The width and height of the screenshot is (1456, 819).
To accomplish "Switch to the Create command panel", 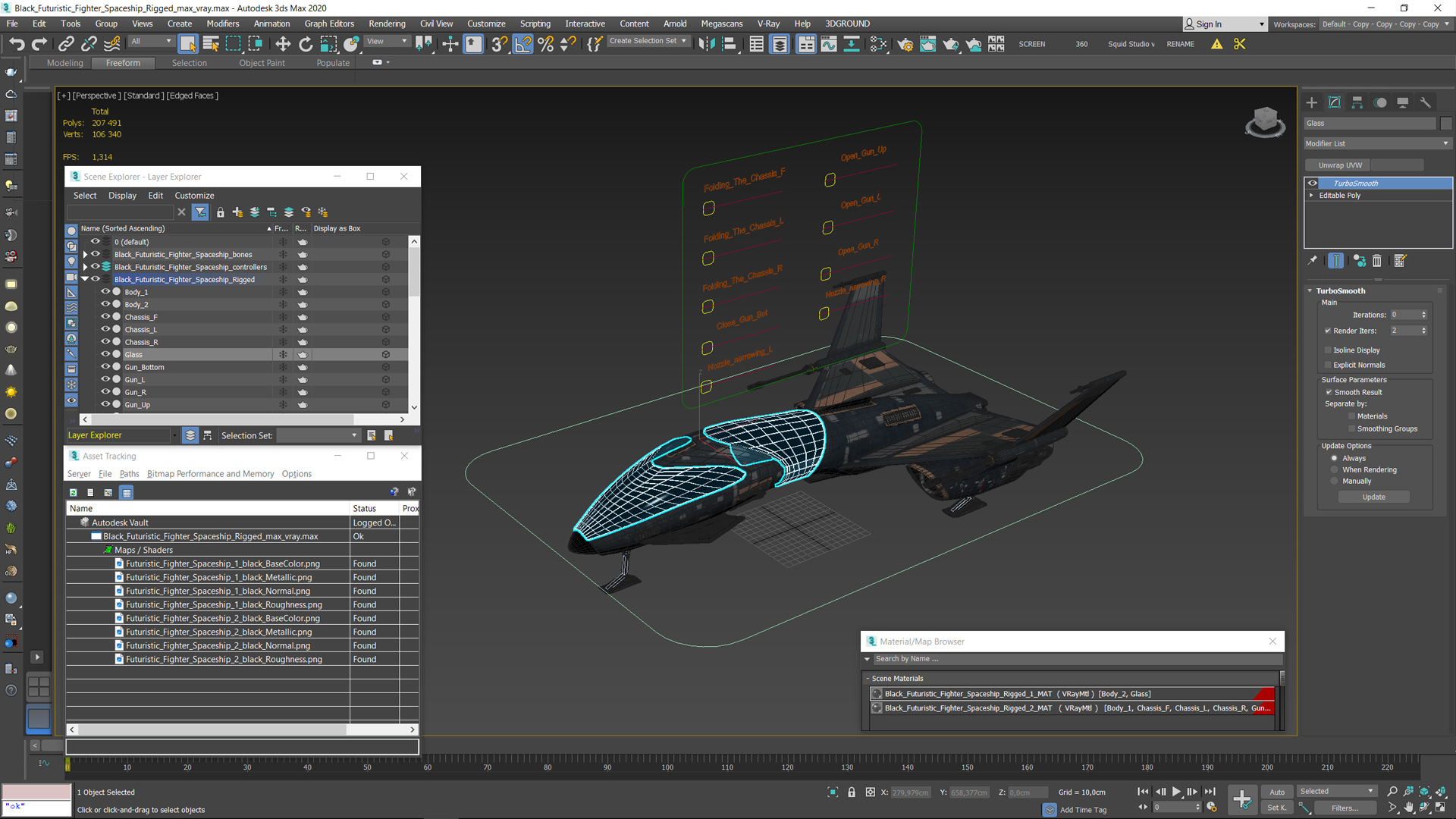I will 1312,102.
